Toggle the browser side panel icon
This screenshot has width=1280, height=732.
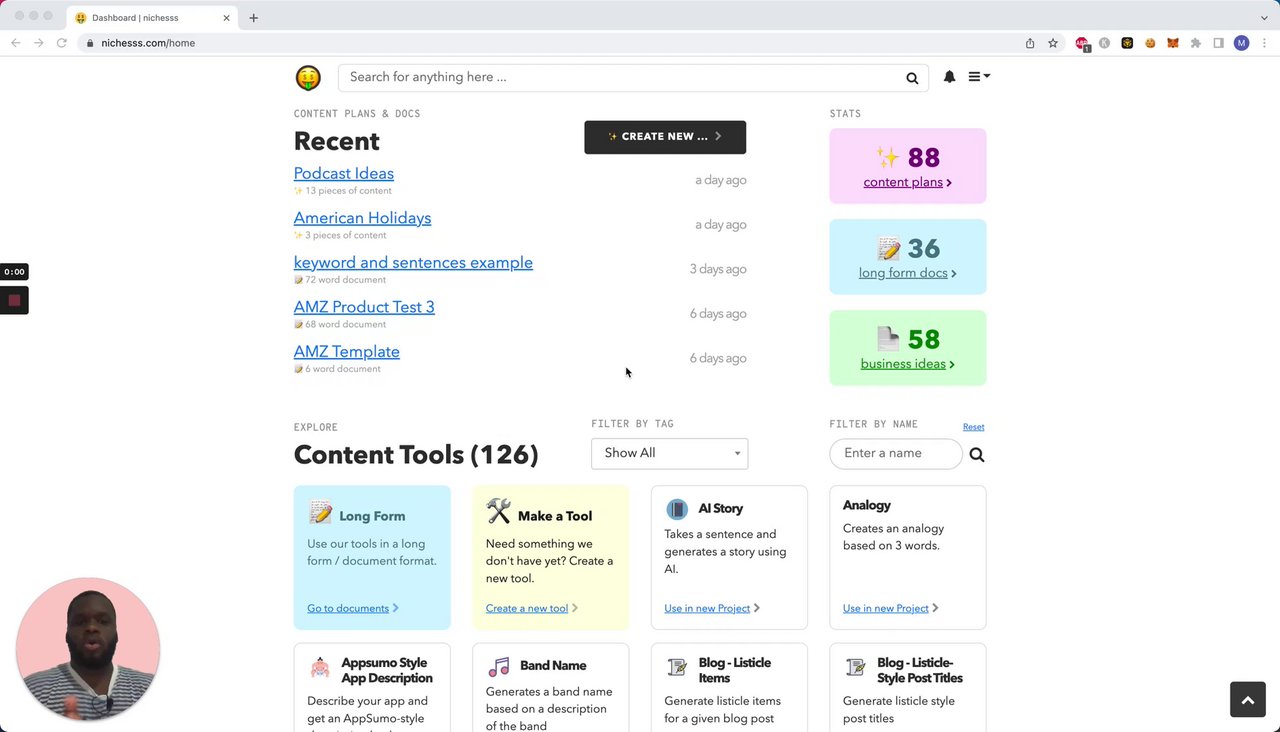click(1218, 43)
